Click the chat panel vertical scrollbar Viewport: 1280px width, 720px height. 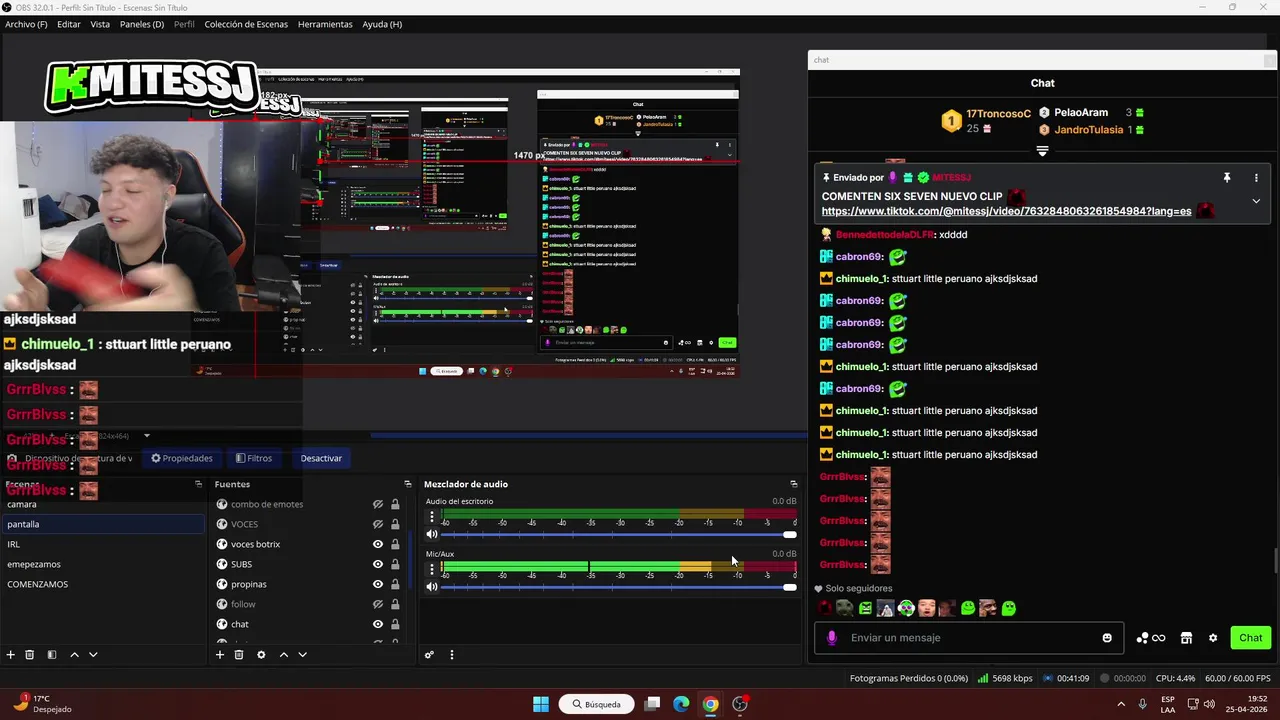[x=1275, y=561]
